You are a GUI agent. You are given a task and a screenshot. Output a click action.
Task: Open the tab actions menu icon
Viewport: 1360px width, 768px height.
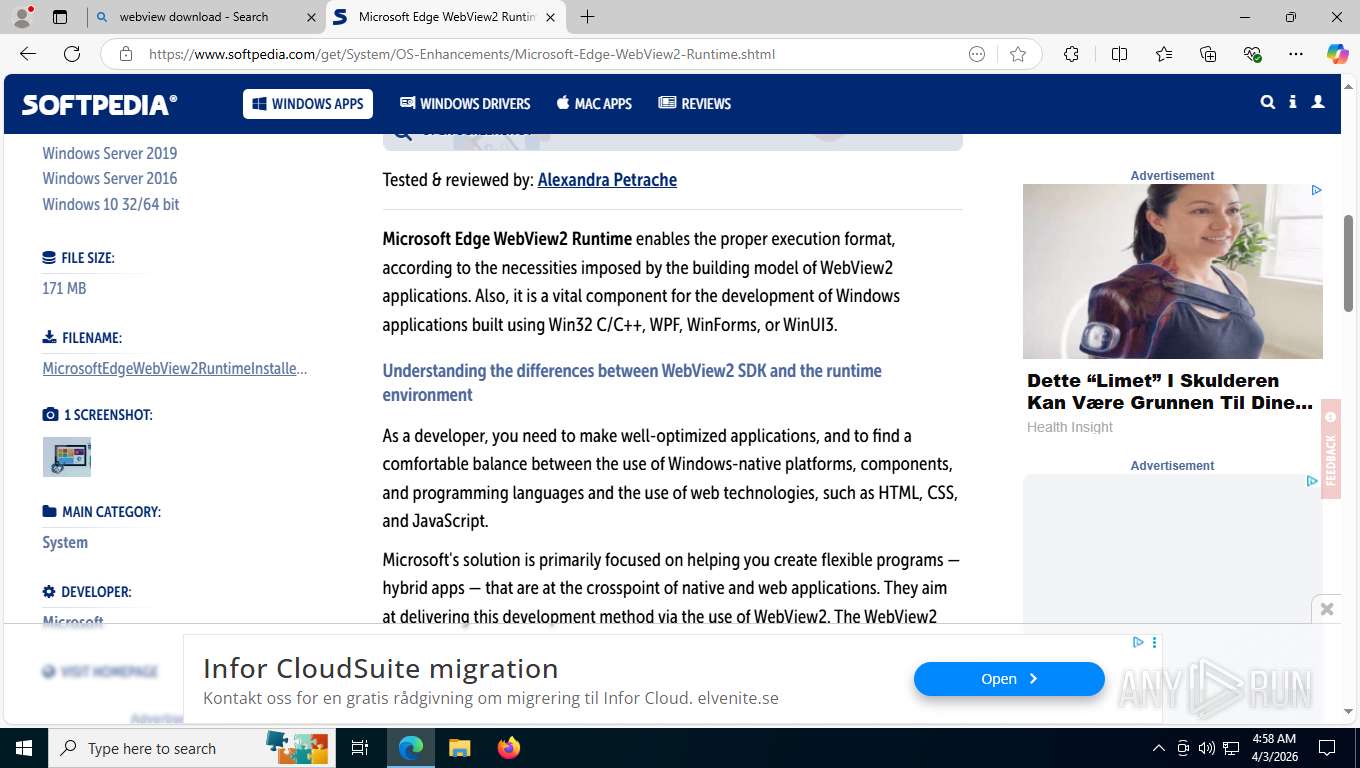point(60,17)
